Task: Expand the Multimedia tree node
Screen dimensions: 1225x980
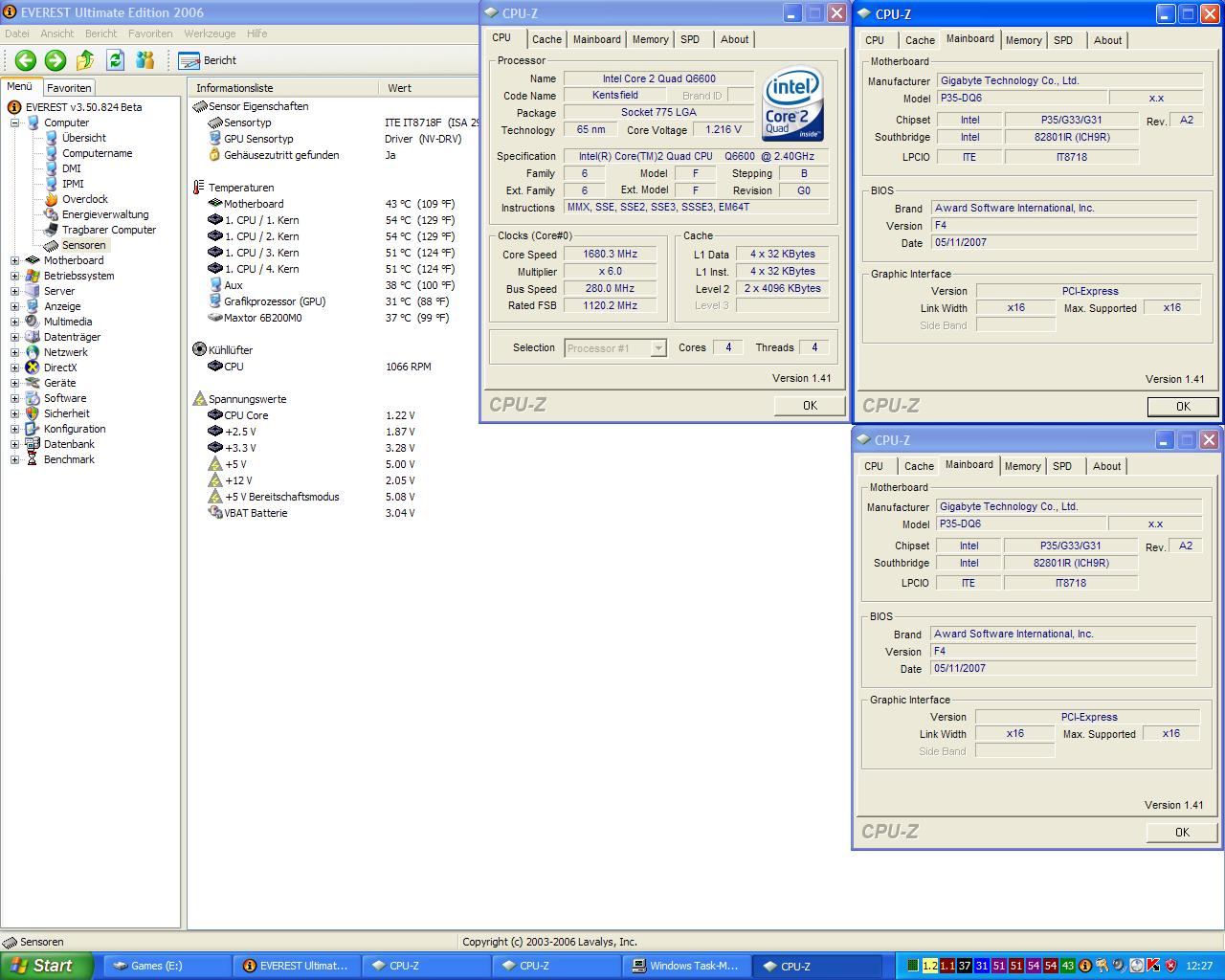Action: tap(14, 322)
